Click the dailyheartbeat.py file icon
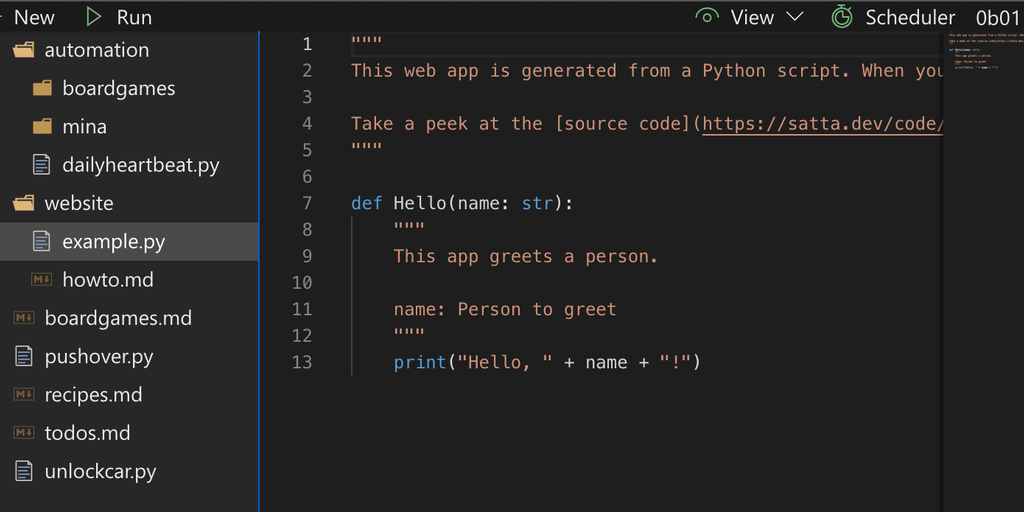 (x=41, y=165)
